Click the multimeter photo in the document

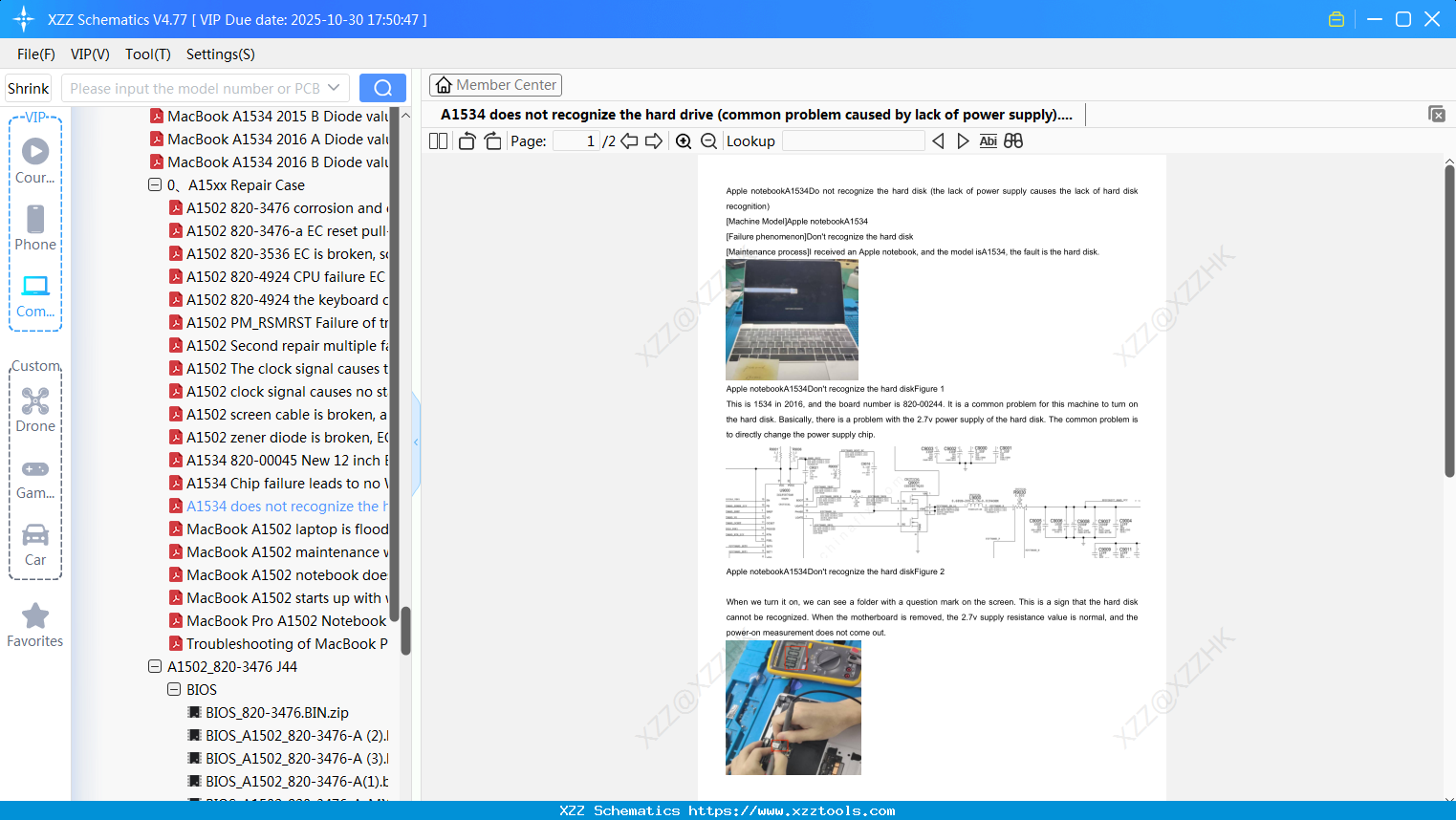793,707
